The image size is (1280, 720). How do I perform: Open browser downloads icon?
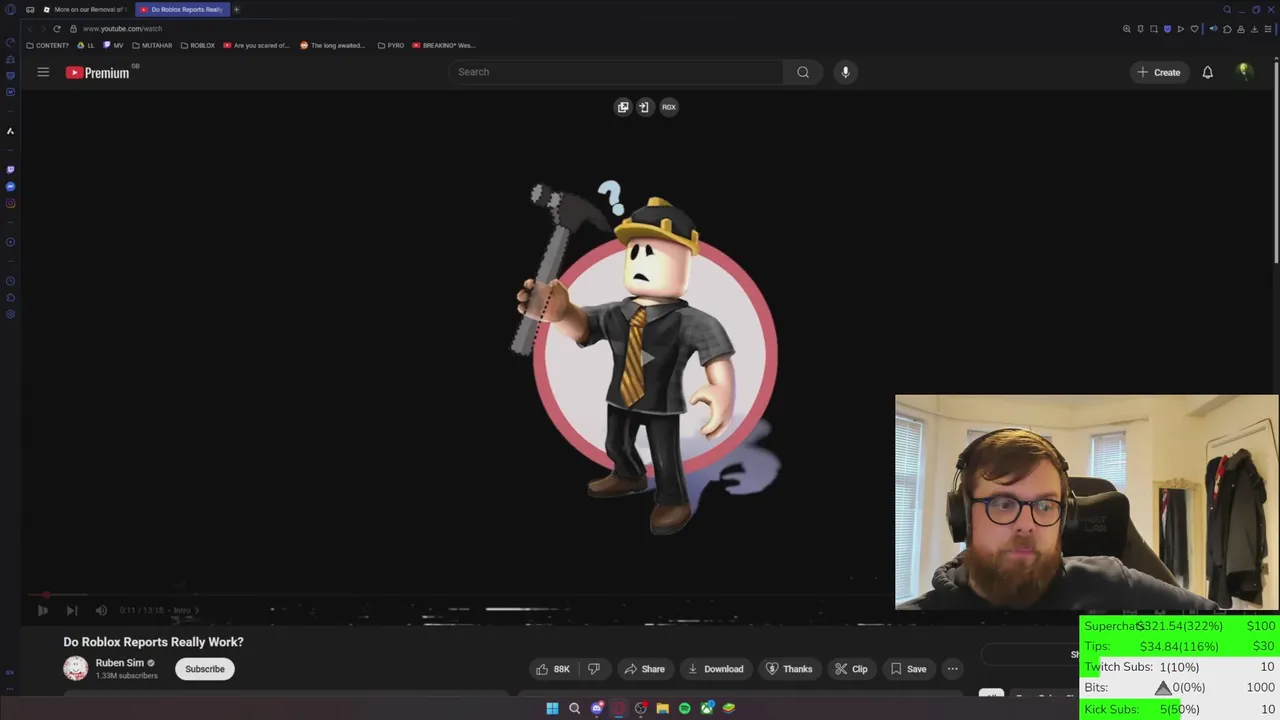pyautogui.click(x=1254, y=29)
